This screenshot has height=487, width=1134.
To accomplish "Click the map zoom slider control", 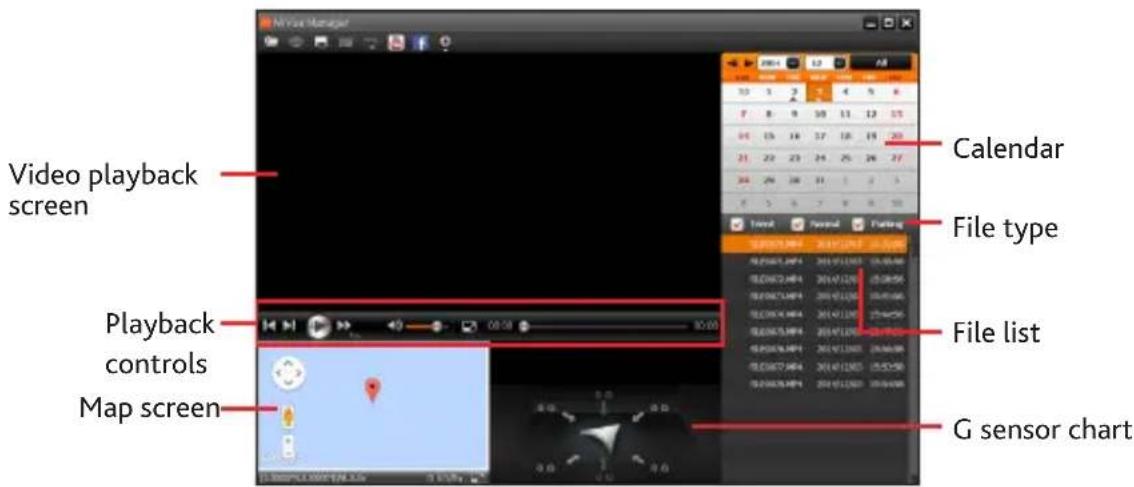I will [x=289, y=447].
